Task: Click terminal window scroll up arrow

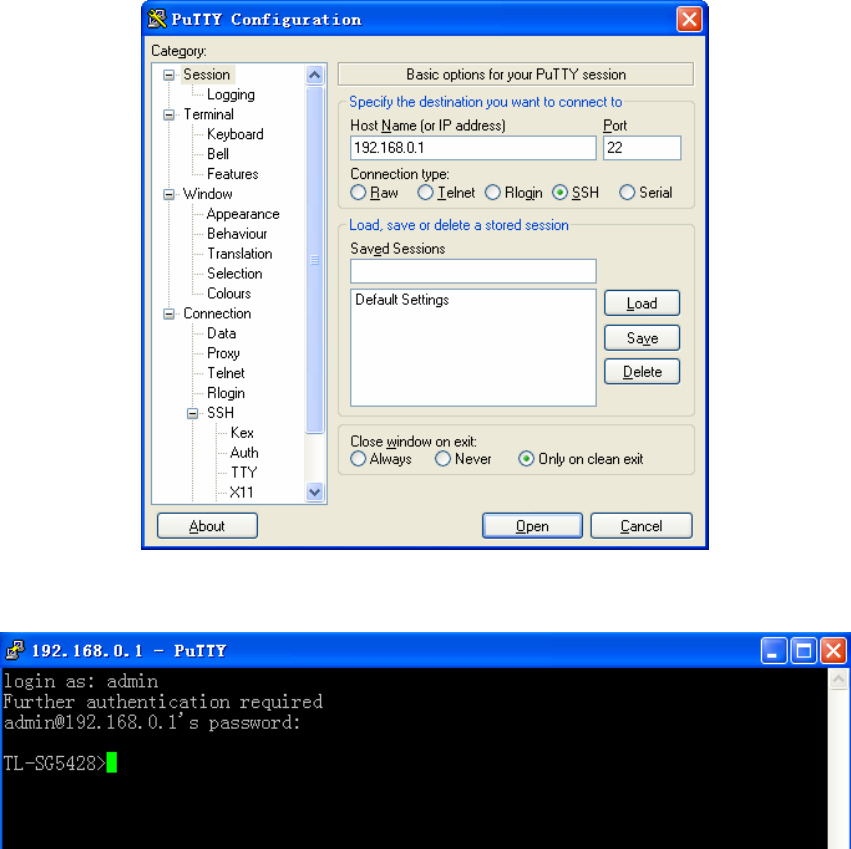Action: (x=839, y=679)
